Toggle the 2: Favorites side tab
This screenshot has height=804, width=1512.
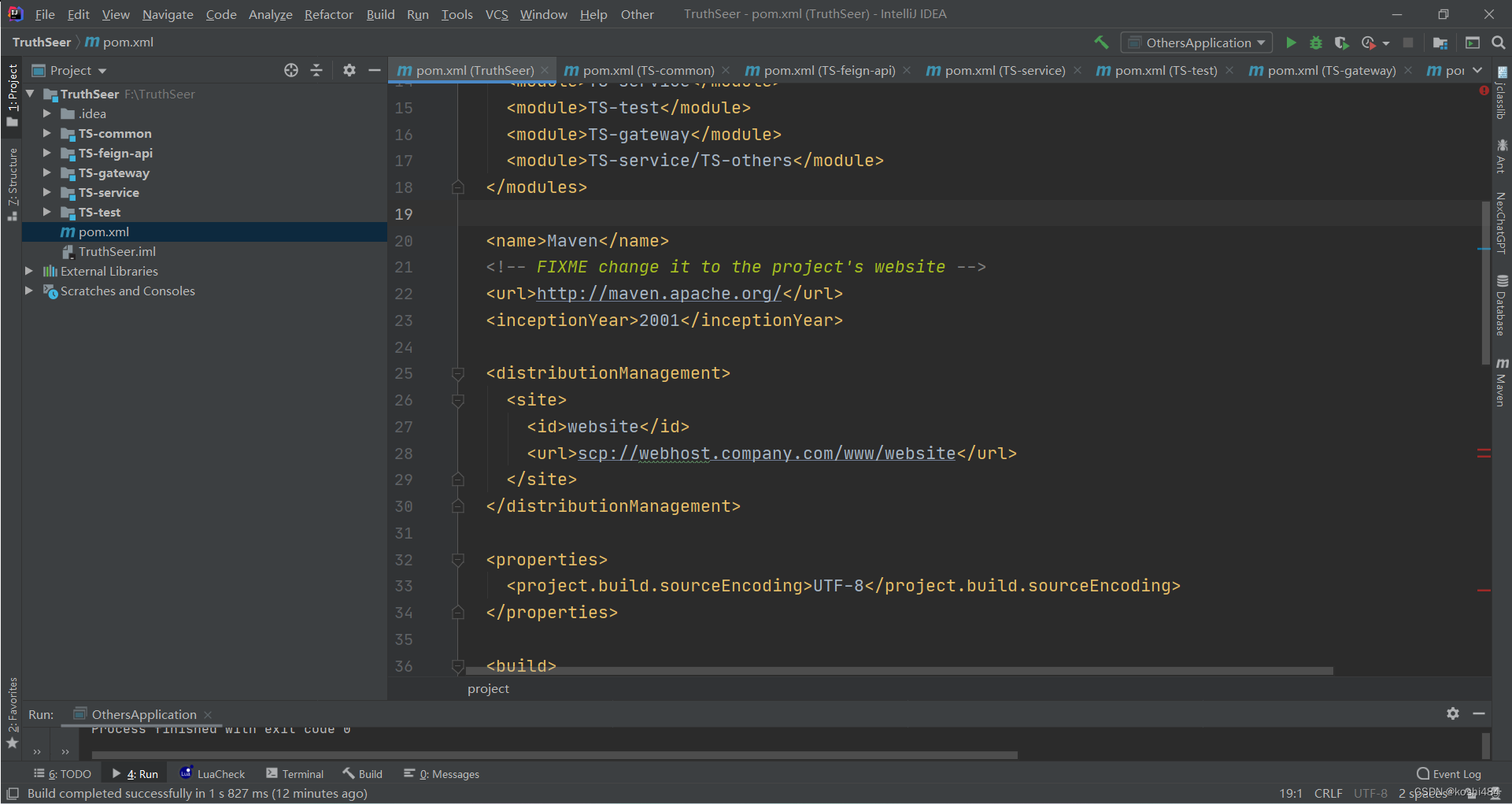13,713
